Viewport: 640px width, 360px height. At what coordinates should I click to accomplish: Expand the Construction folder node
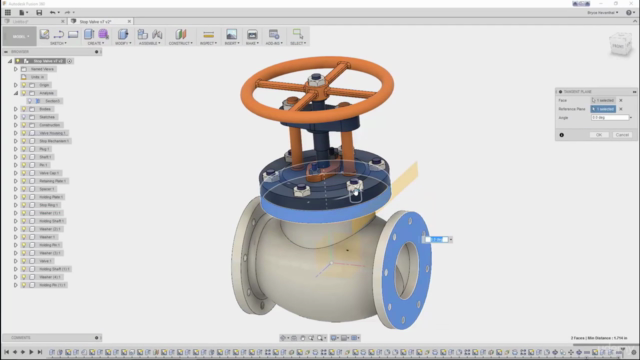point(16,125)
